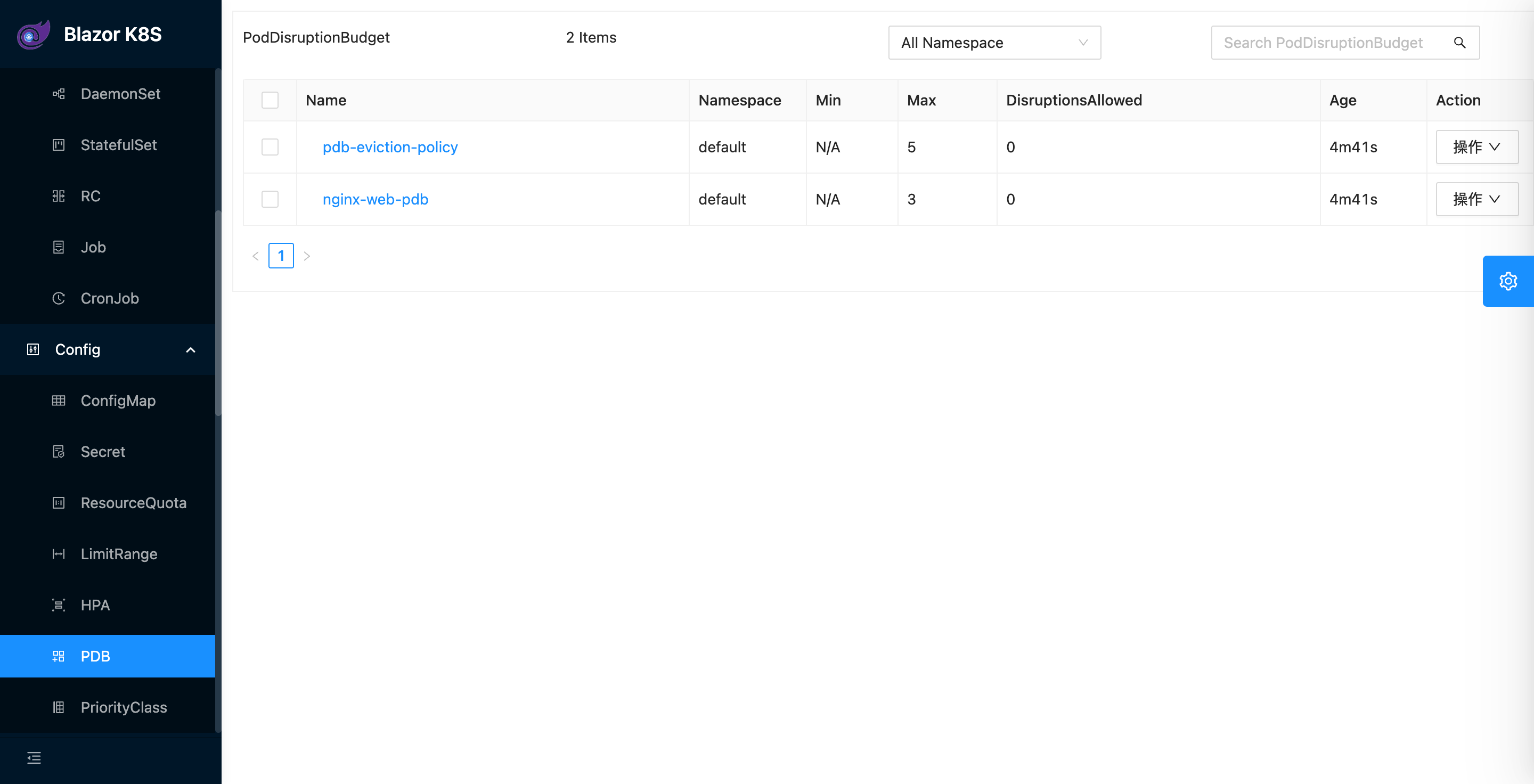Open the Job menu item
The height and width of the screenshot is (784, 1534).
click(x=107, y=248)
